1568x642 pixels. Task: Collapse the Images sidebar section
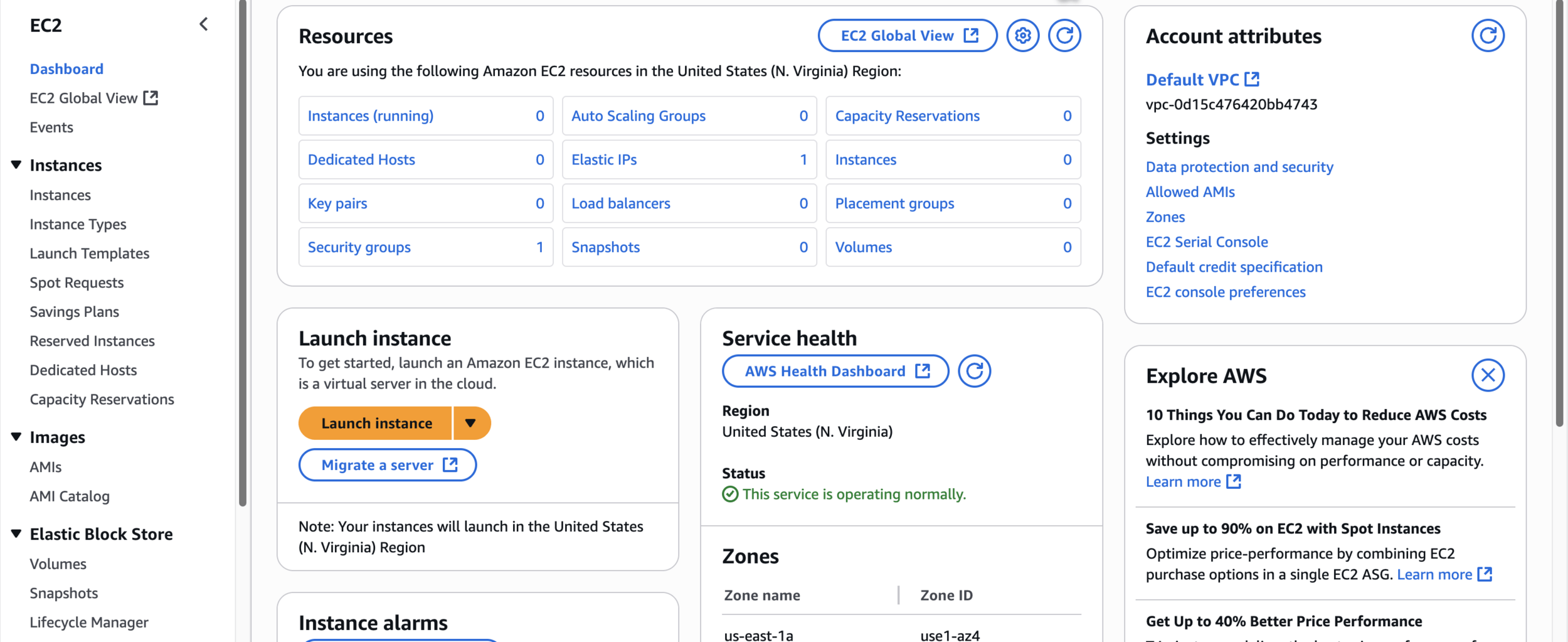coord(16,437)
